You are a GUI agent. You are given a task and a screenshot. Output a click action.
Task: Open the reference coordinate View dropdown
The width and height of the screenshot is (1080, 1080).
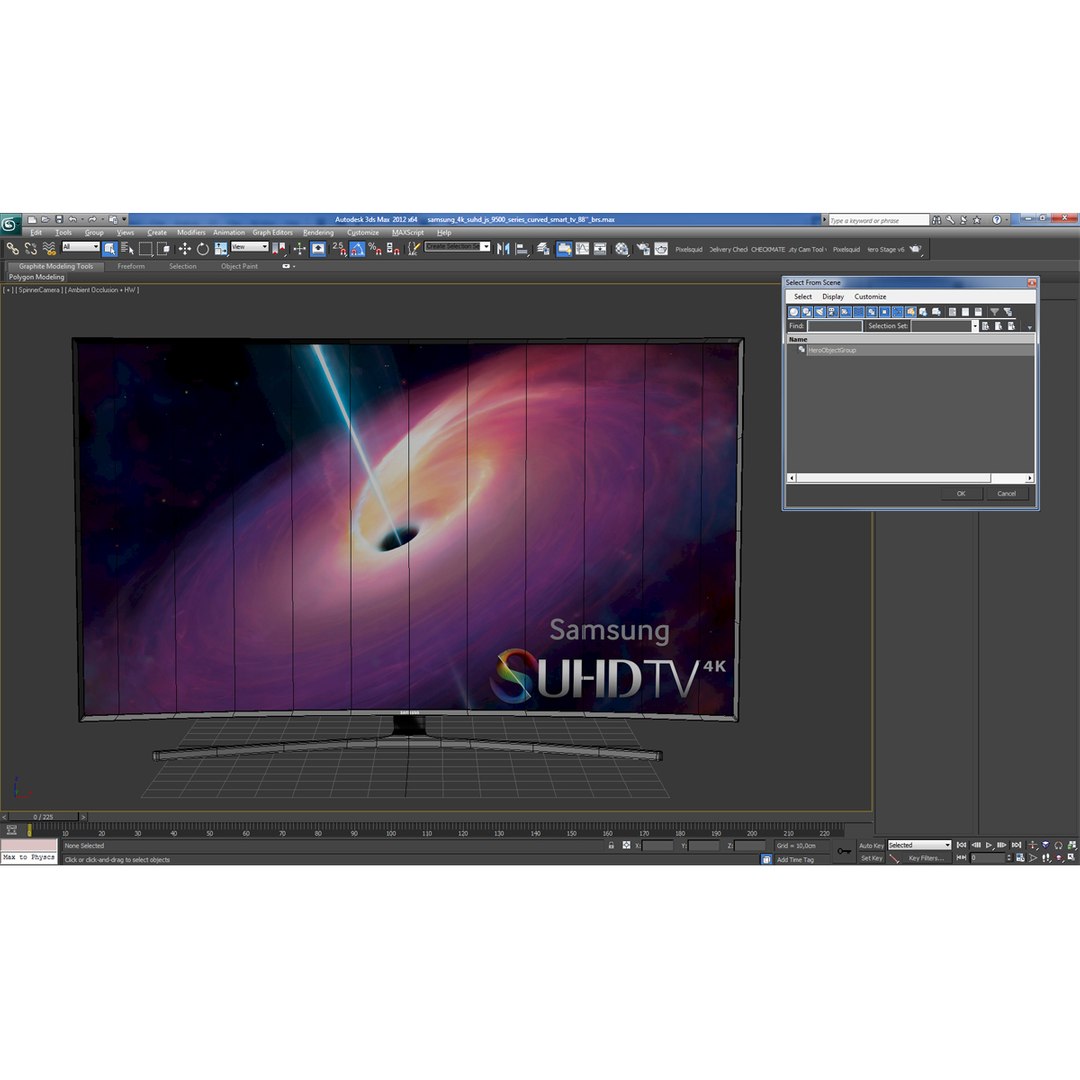coord(249,247)
